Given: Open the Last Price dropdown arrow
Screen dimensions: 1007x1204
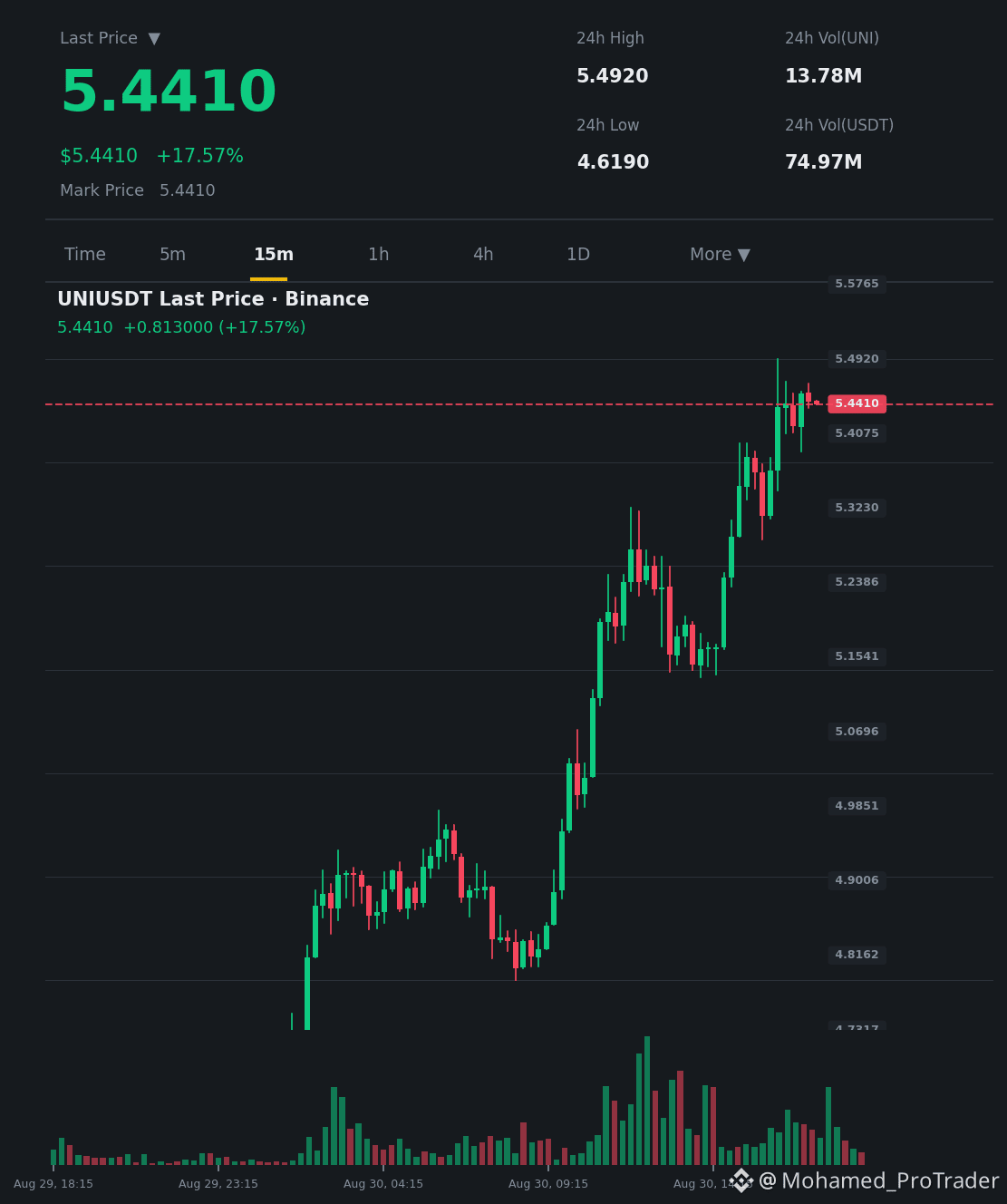Looking at the screenshot, I should pos(154,39).
